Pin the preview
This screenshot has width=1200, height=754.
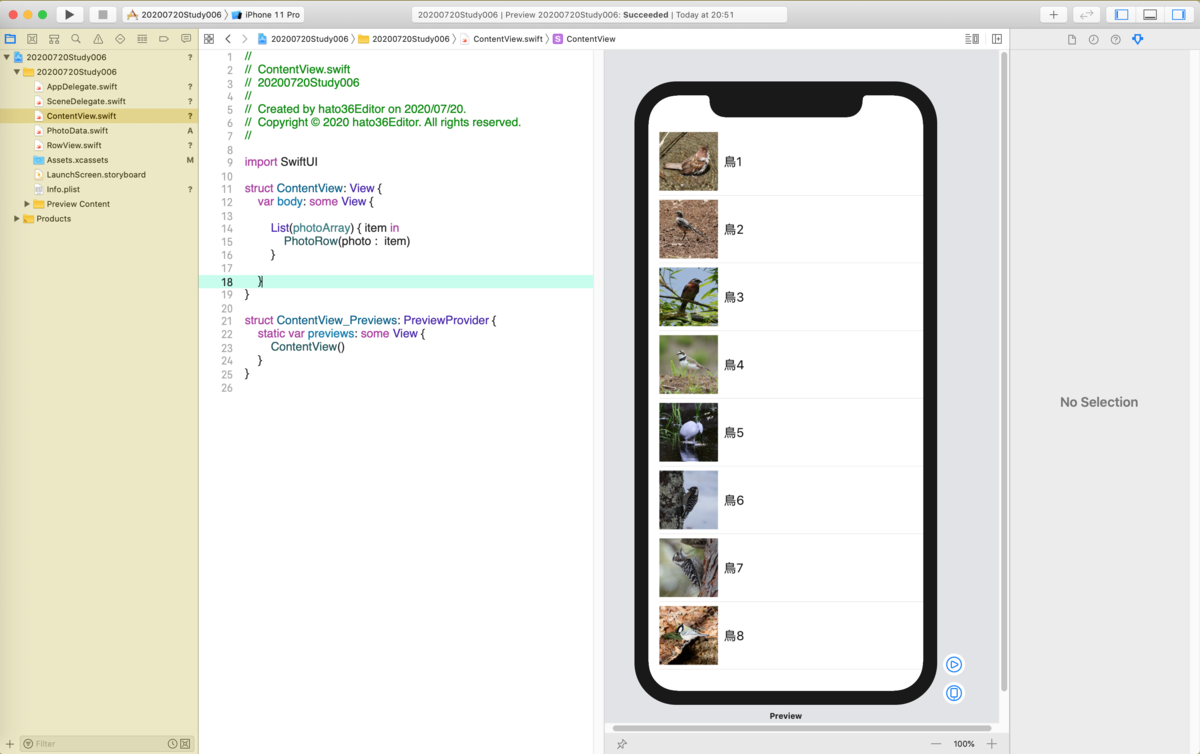click(622, 744)
